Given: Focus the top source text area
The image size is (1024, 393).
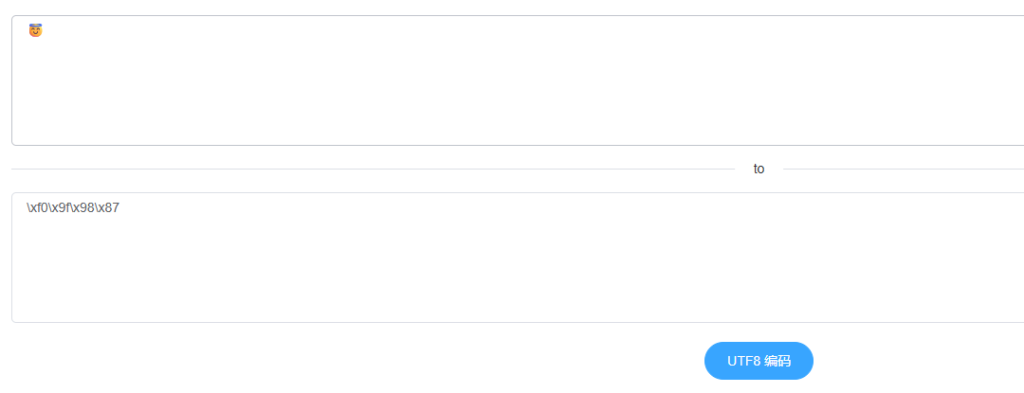Looking at the screenshot, I should pos(517,80).
